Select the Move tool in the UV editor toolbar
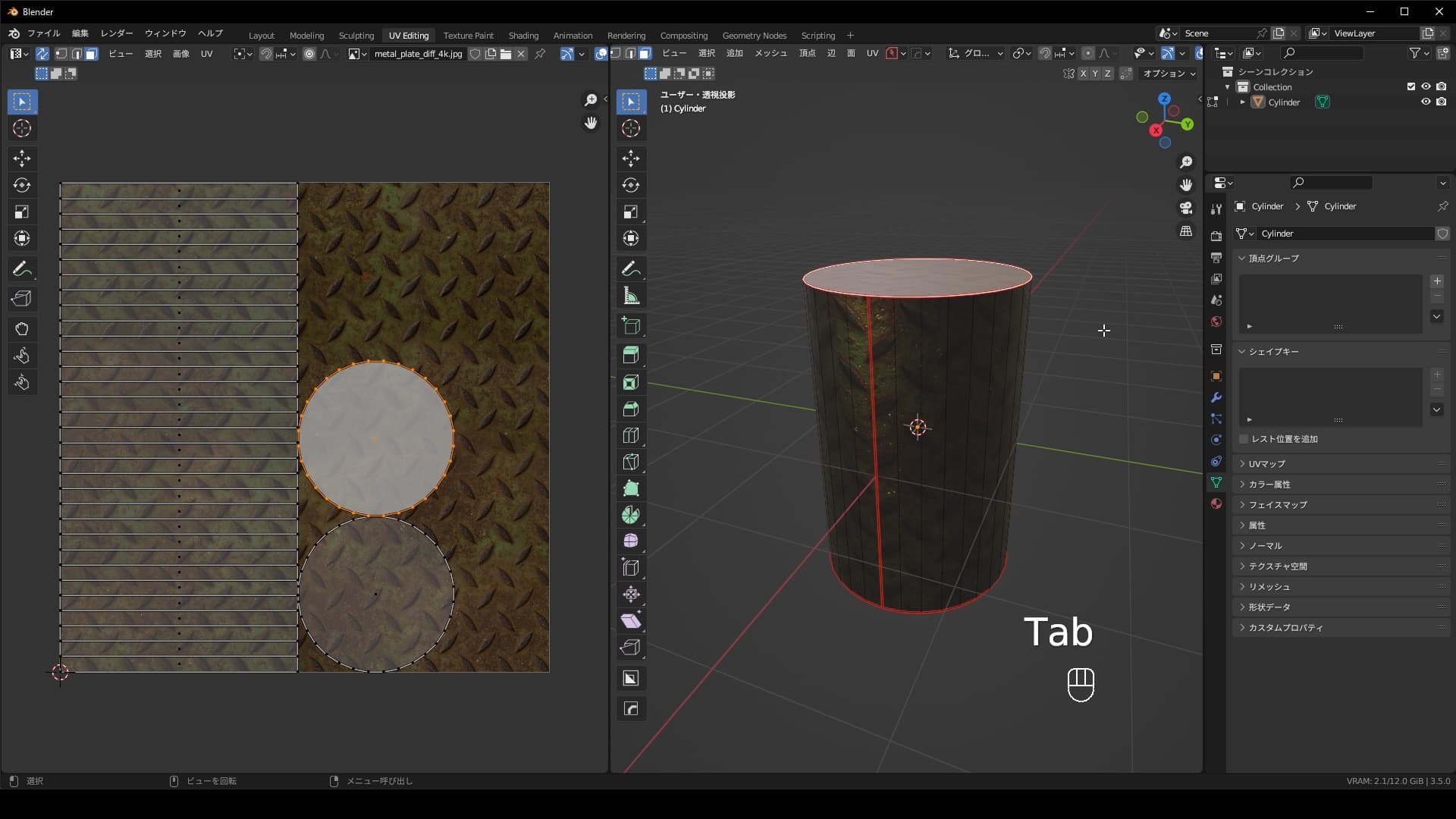This screenshot has height=819, width=1456. 22,158
